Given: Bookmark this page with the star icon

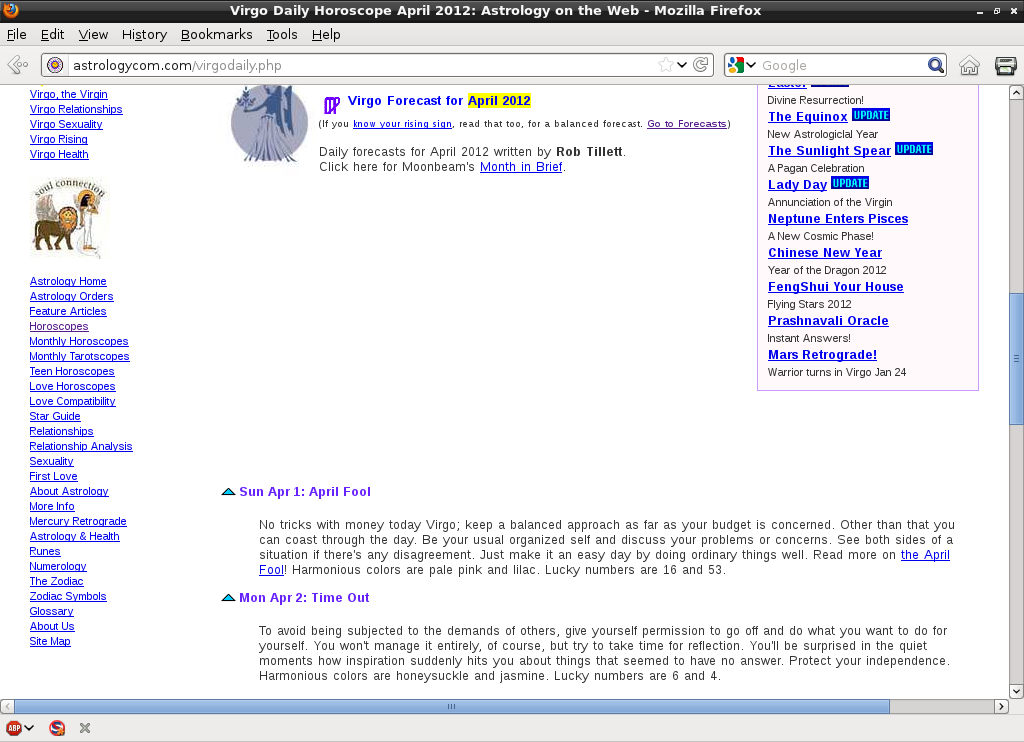Looking at the screenshot, I should 665,65.
